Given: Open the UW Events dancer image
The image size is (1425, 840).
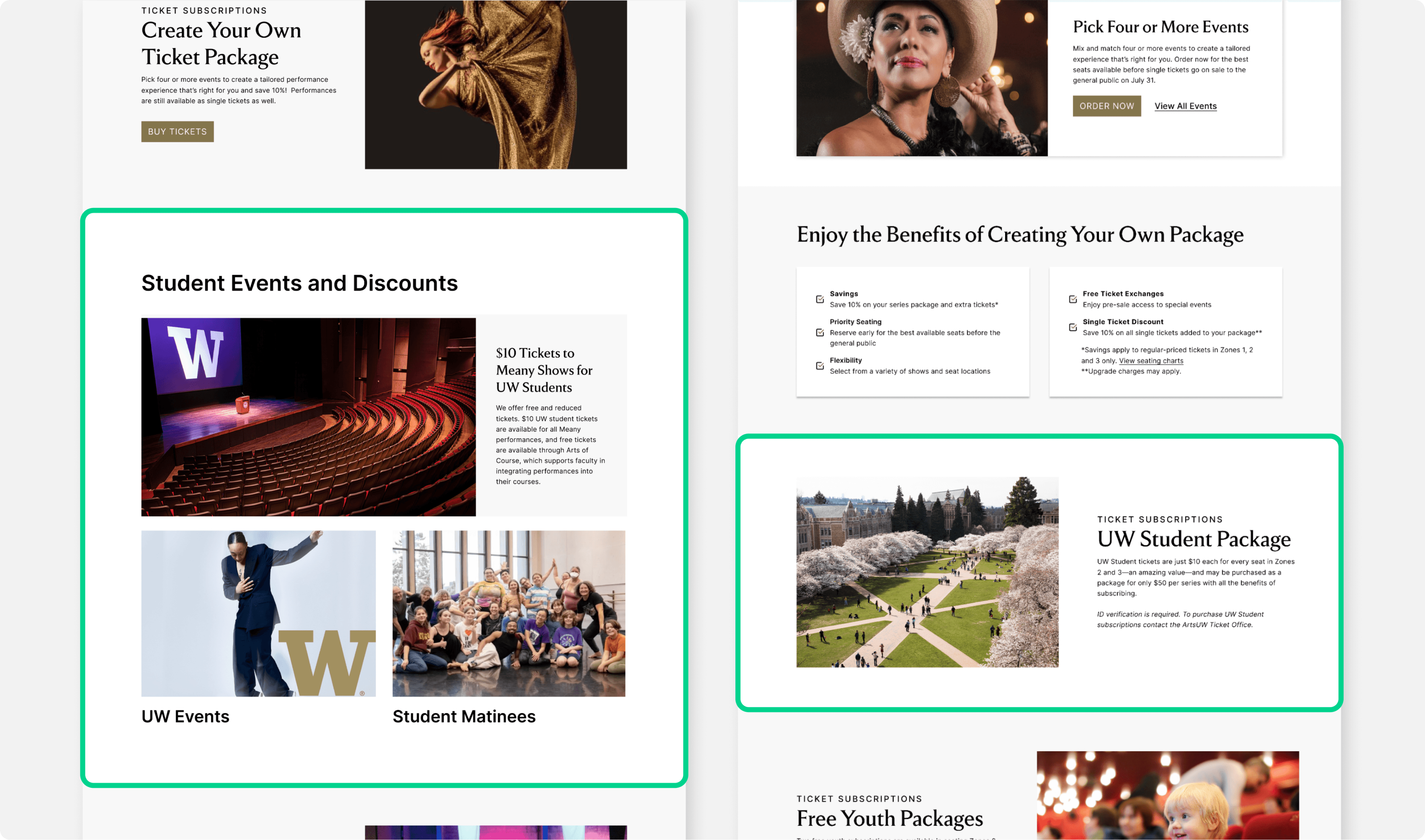Looking at the screenshot, I should click(x=258, y=613).
